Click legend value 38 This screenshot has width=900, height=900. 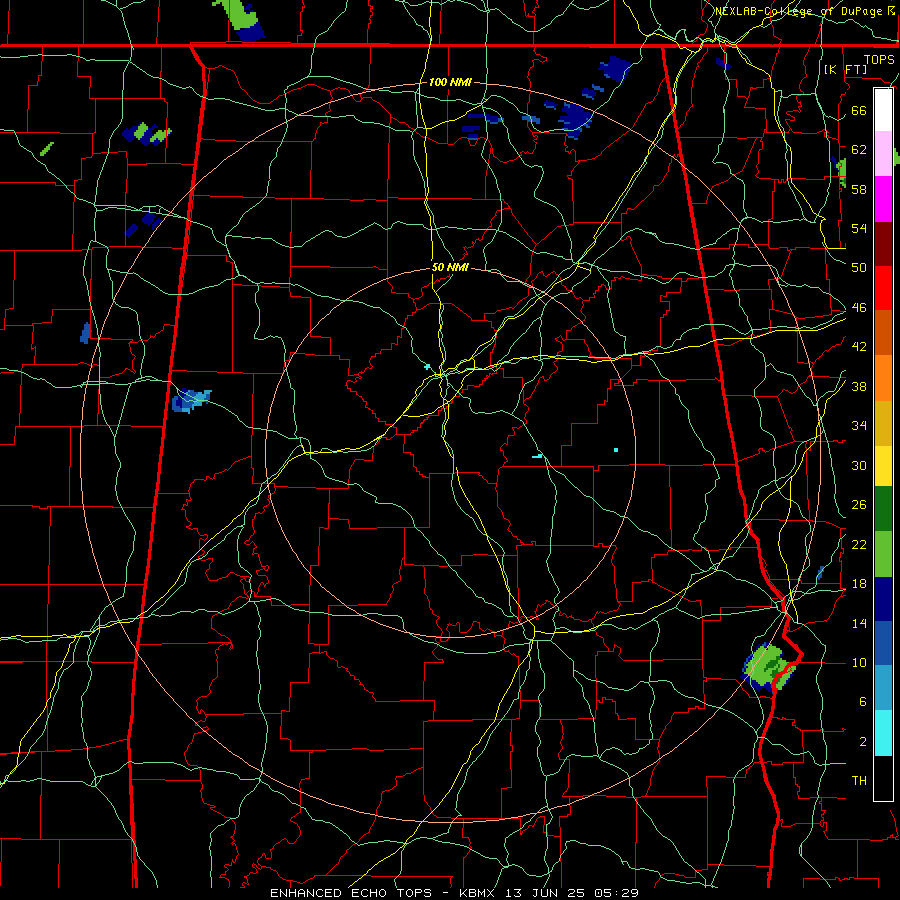859,386
